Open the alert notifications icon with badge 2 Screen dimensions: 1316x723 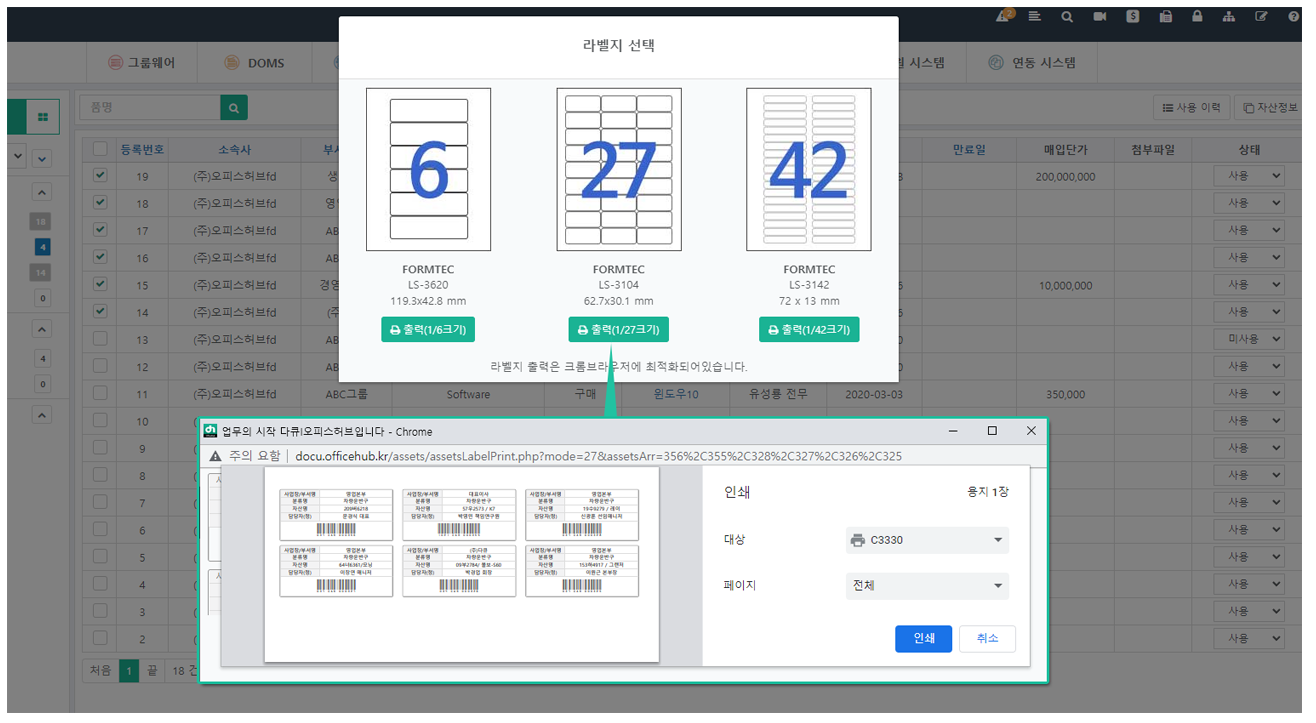click(x=1005, y=16)
